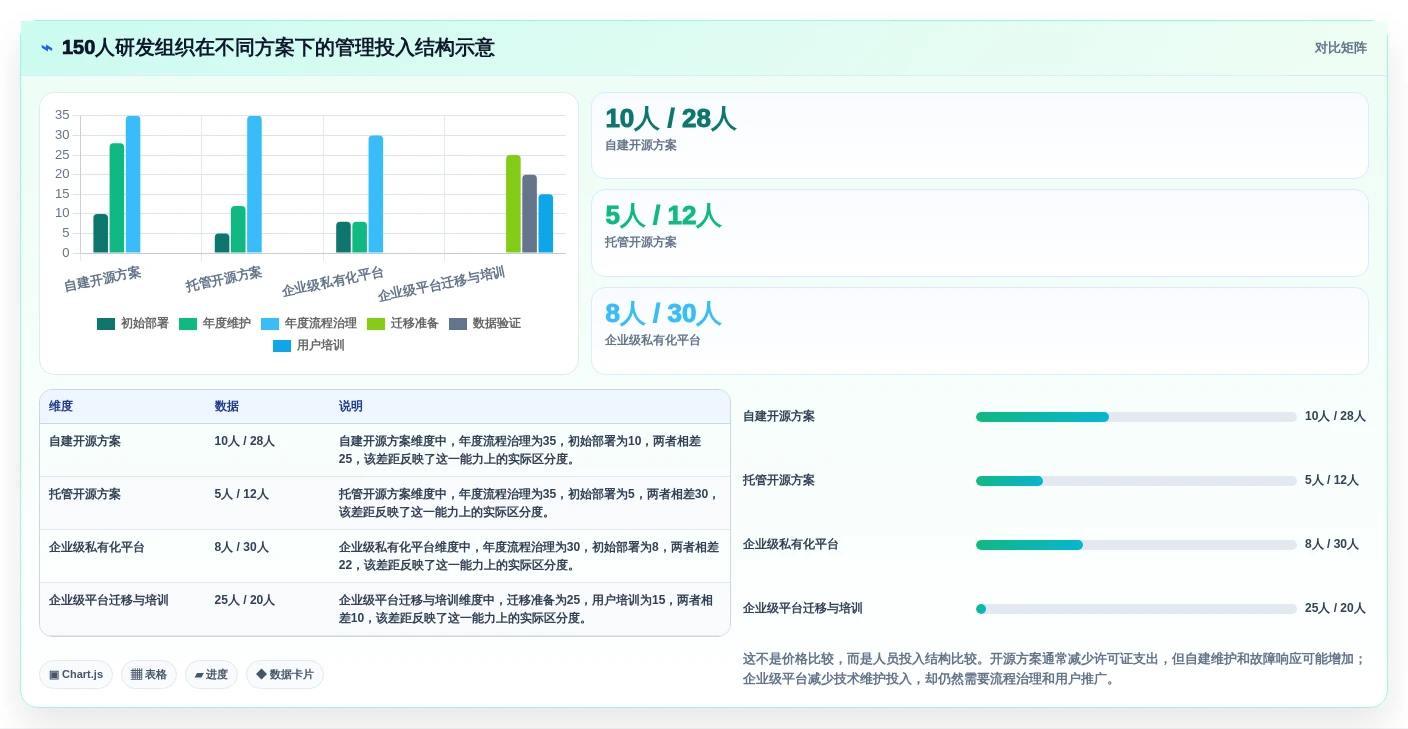Screen dimensions: 1408x729
Task: Select the 5人 / 12人 stat card
Action: 980,233
